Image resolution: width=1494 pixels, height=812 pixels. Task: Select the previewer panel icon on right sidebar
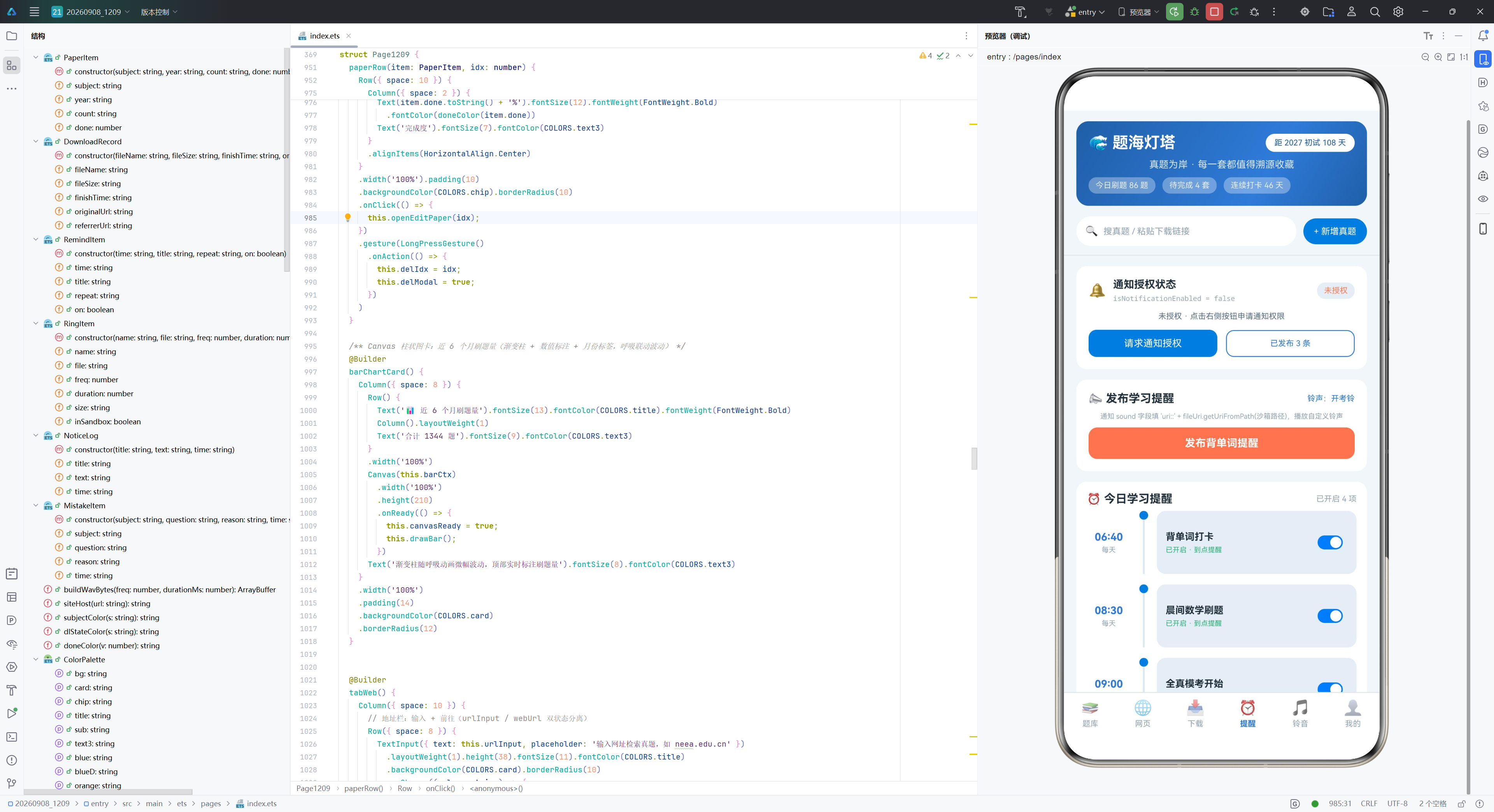pyautogui.click(x=1483, y=59)
